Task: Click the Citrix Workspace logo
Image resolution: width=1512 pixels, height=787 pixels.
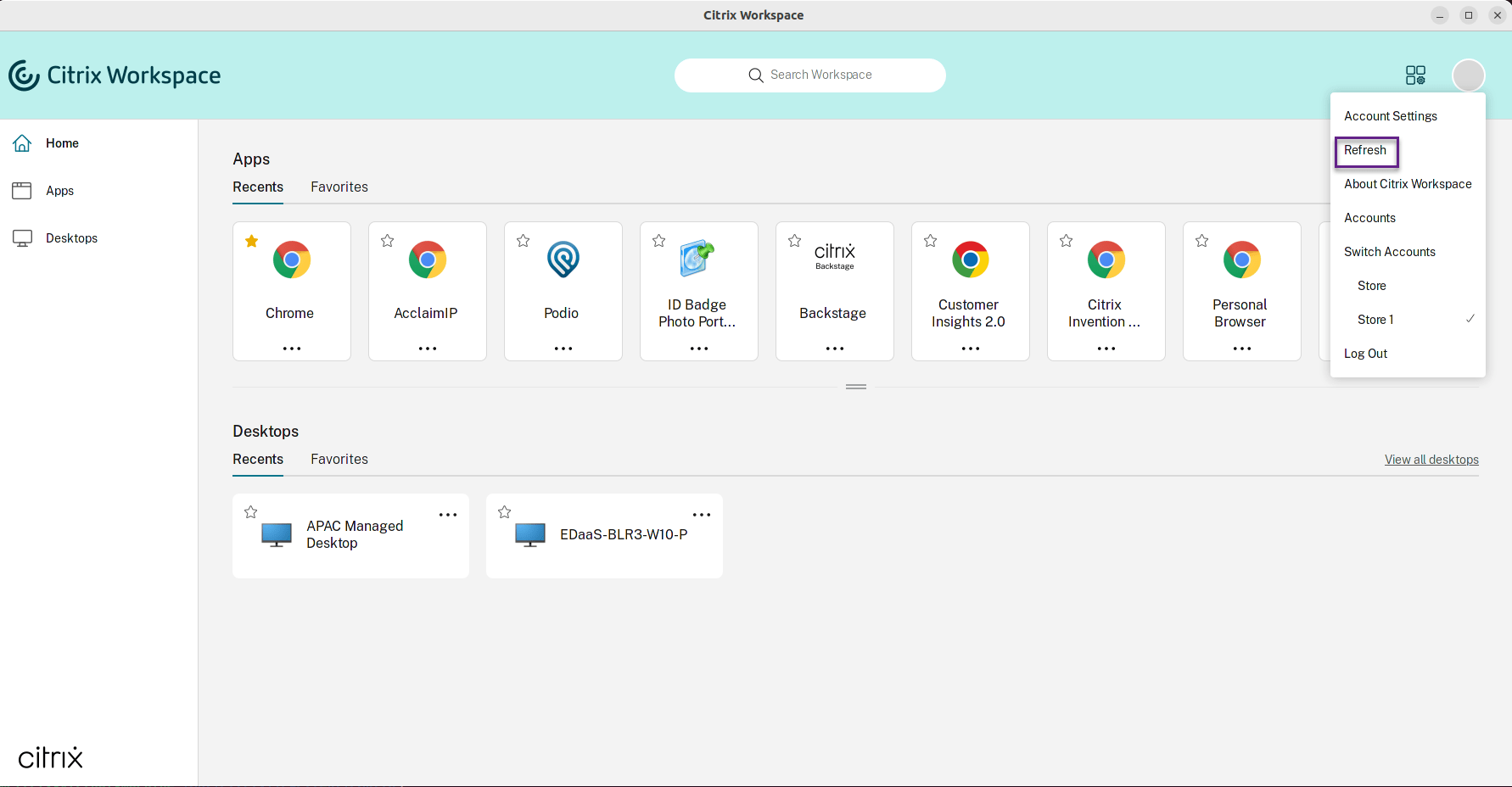Action: (115, 75)
